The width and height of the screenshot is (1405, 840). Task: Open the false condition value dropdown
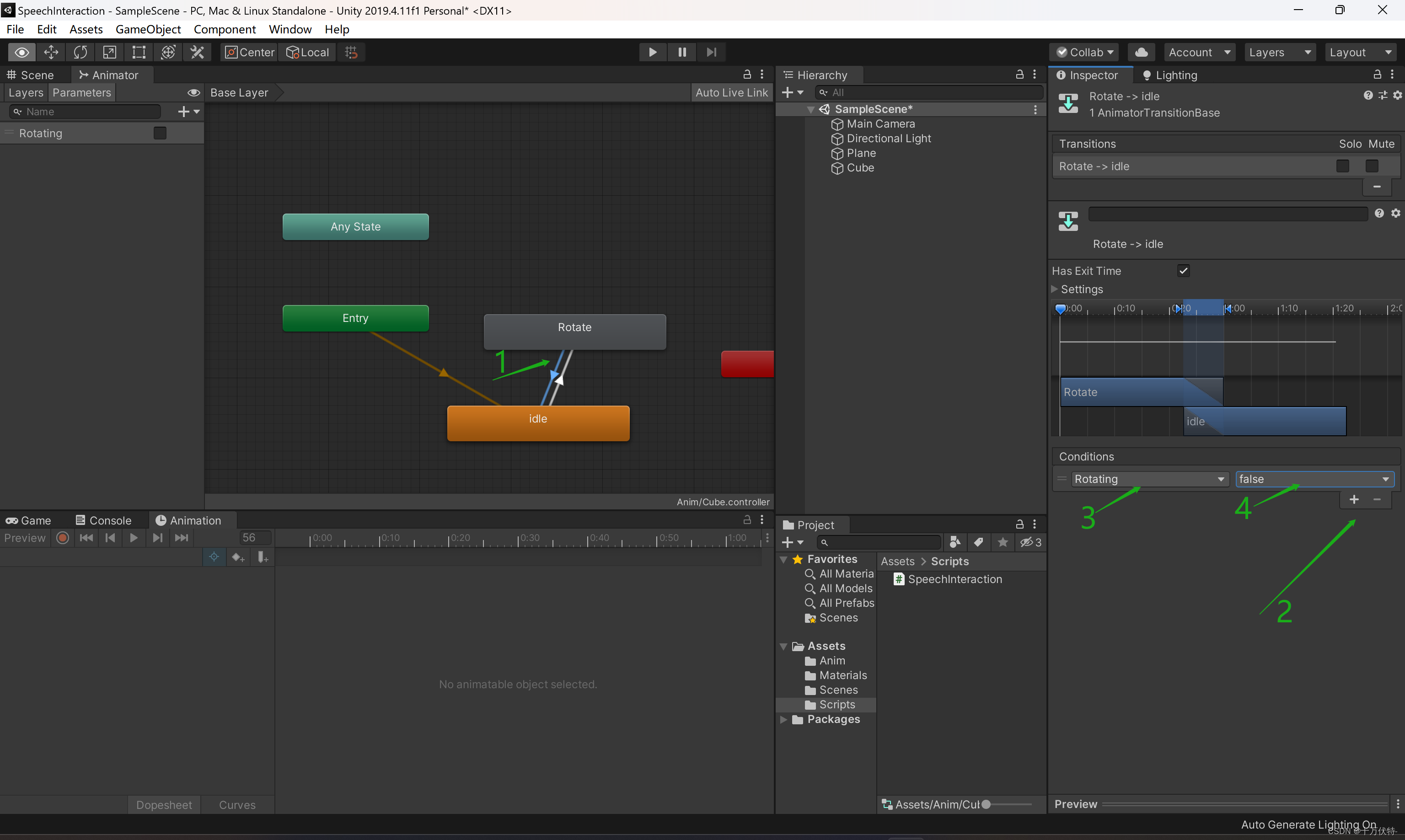1314,479
